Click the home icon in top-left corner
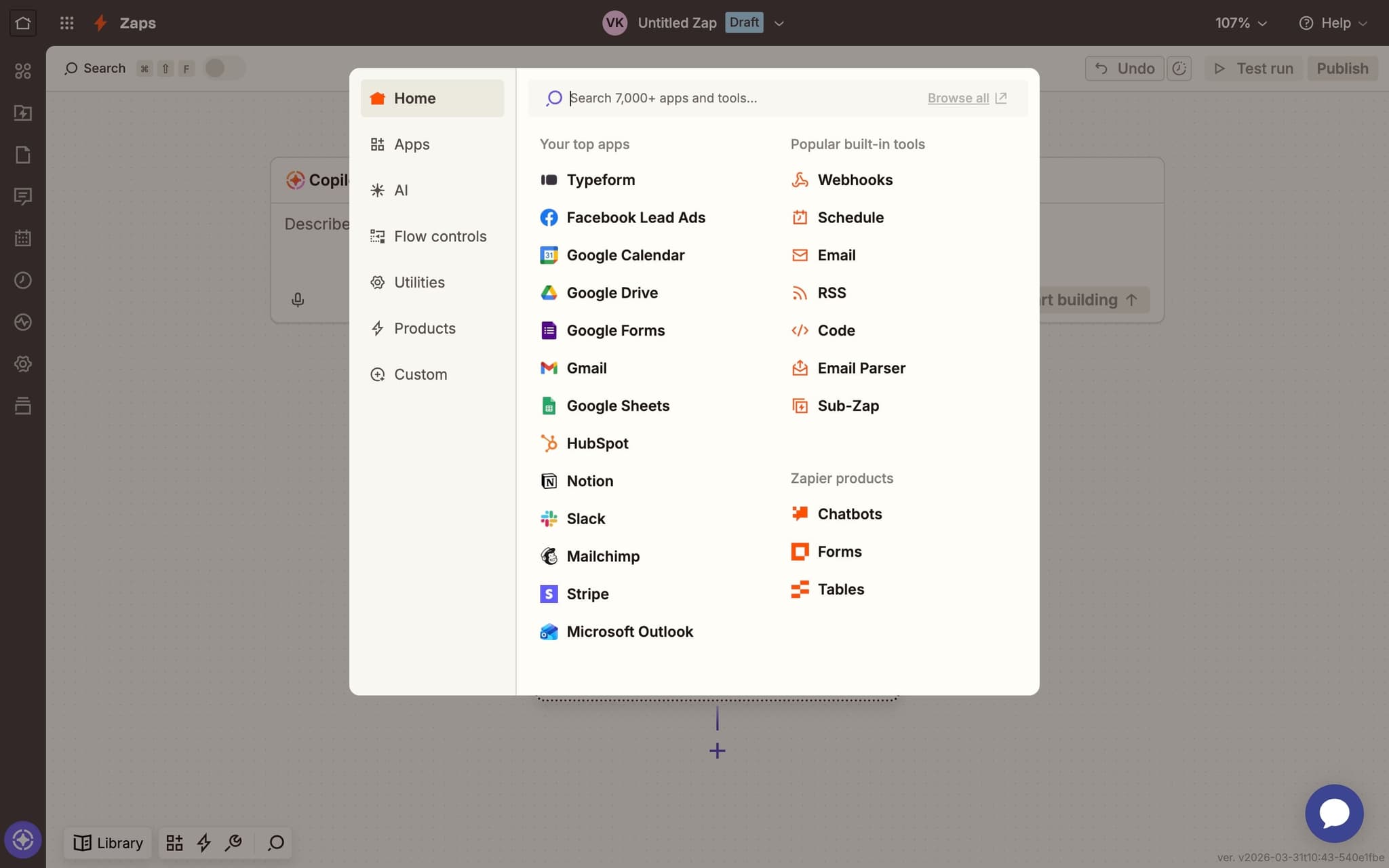1389x868 pixels. click(22, 22)
